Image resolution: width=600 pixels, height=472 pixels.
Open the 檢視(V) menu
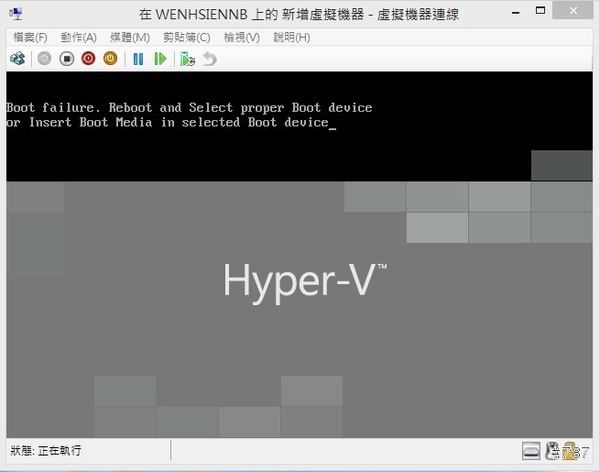(x=242, y=38)
